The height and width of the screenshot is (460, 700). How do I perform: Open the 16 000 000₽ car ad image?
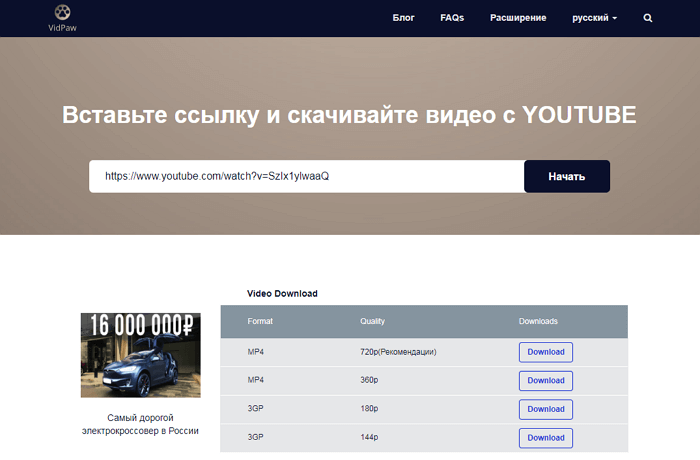click(140, 354)
